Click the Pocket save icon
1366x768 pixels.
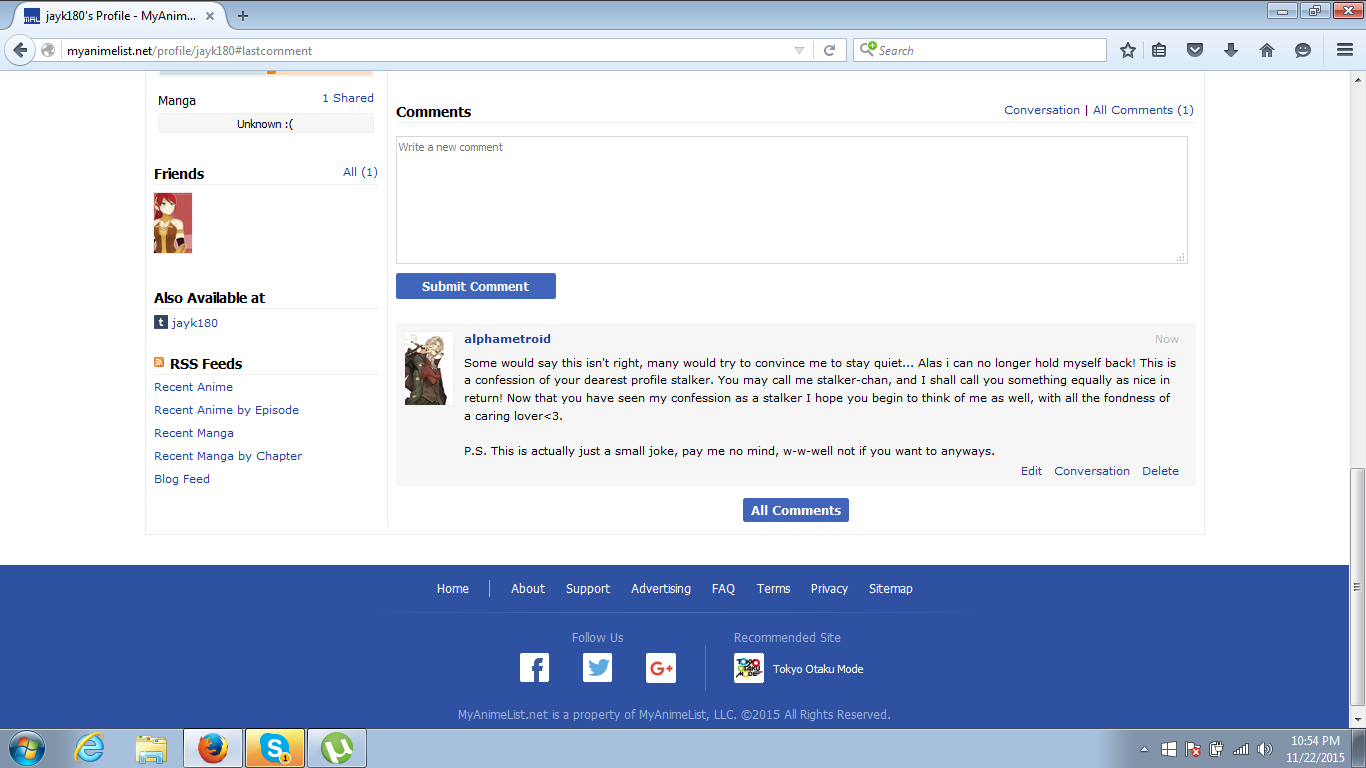click(1194, 50)
